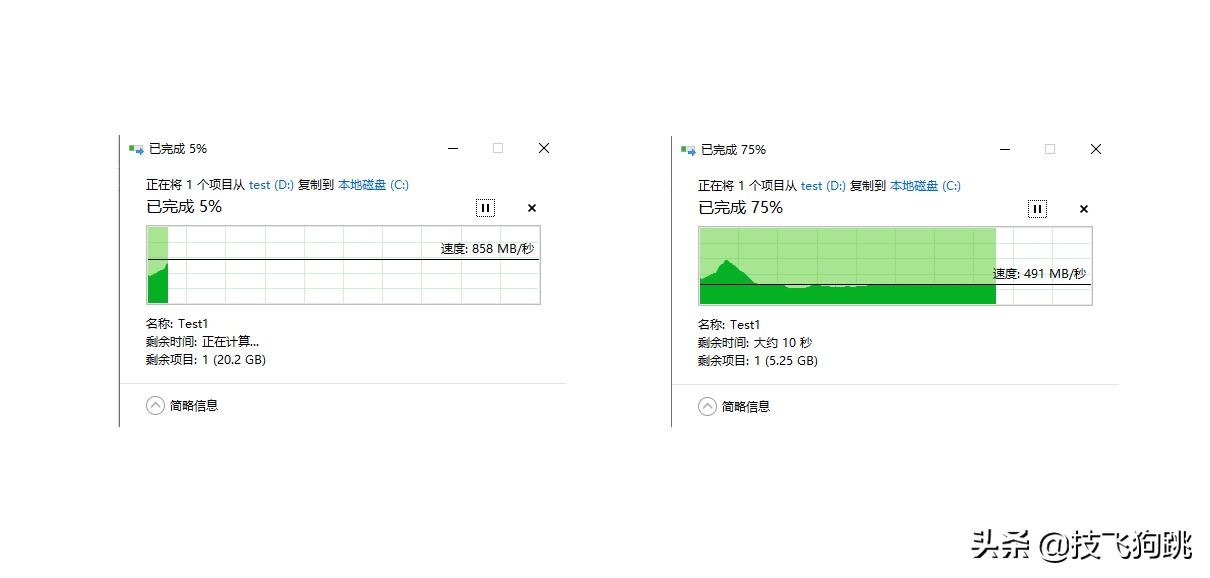This screenshot has height=578, width=1210.
Task: Close the 已完成 5% dialog window
Action: 543,148
